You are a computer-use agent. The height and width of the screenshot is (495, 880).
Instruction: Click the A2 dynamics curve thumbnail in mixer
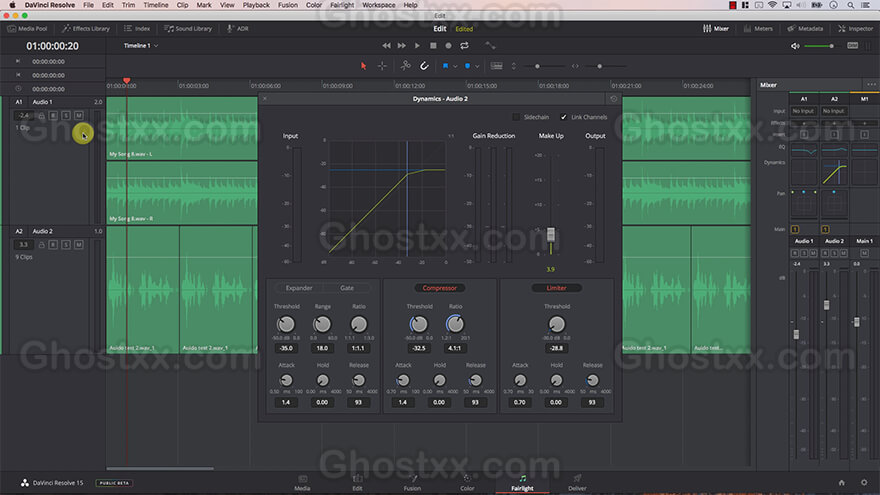coord(834,172)
